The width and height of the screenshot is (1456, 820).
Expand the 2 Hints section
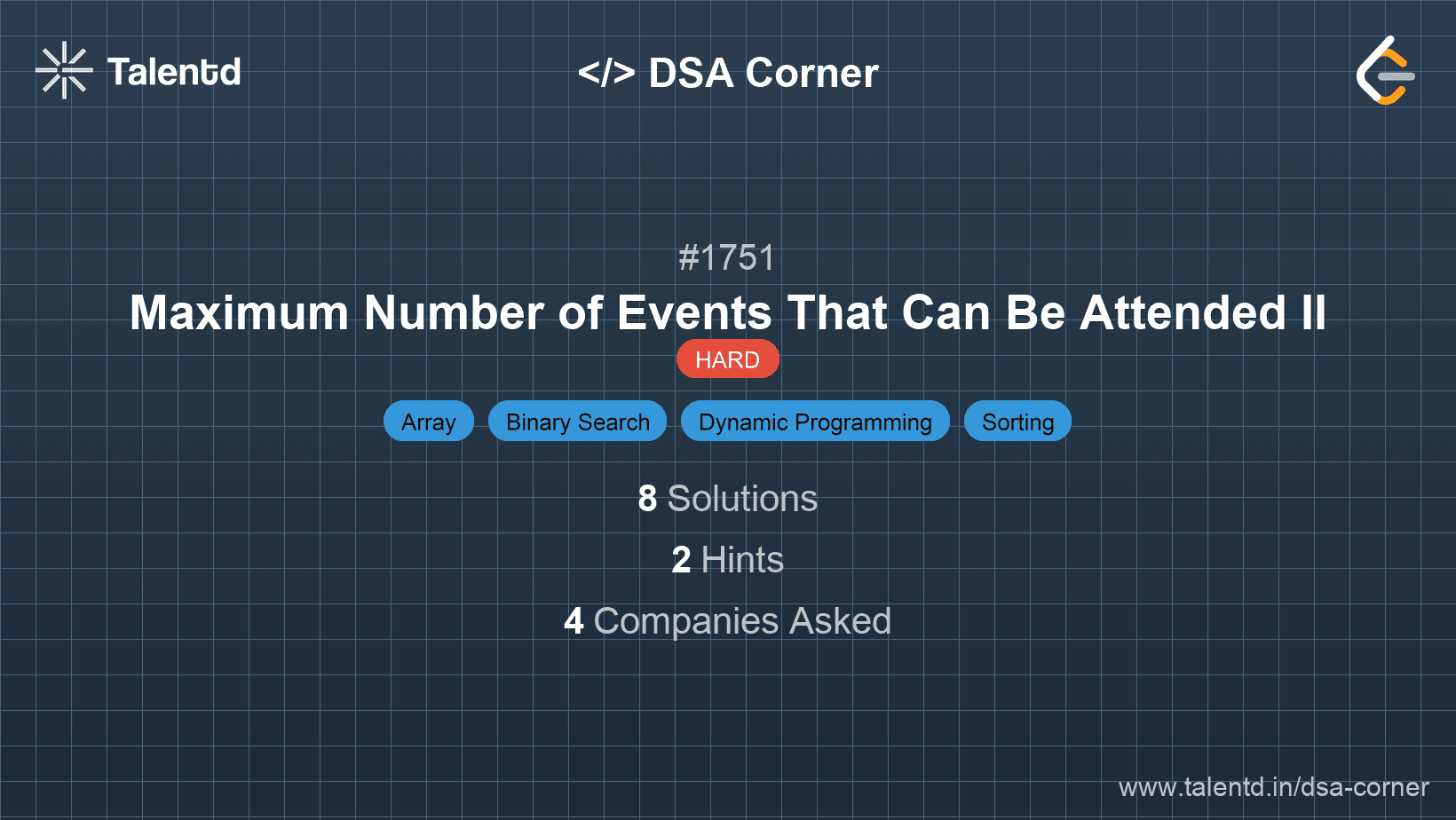tap(727, 560)
